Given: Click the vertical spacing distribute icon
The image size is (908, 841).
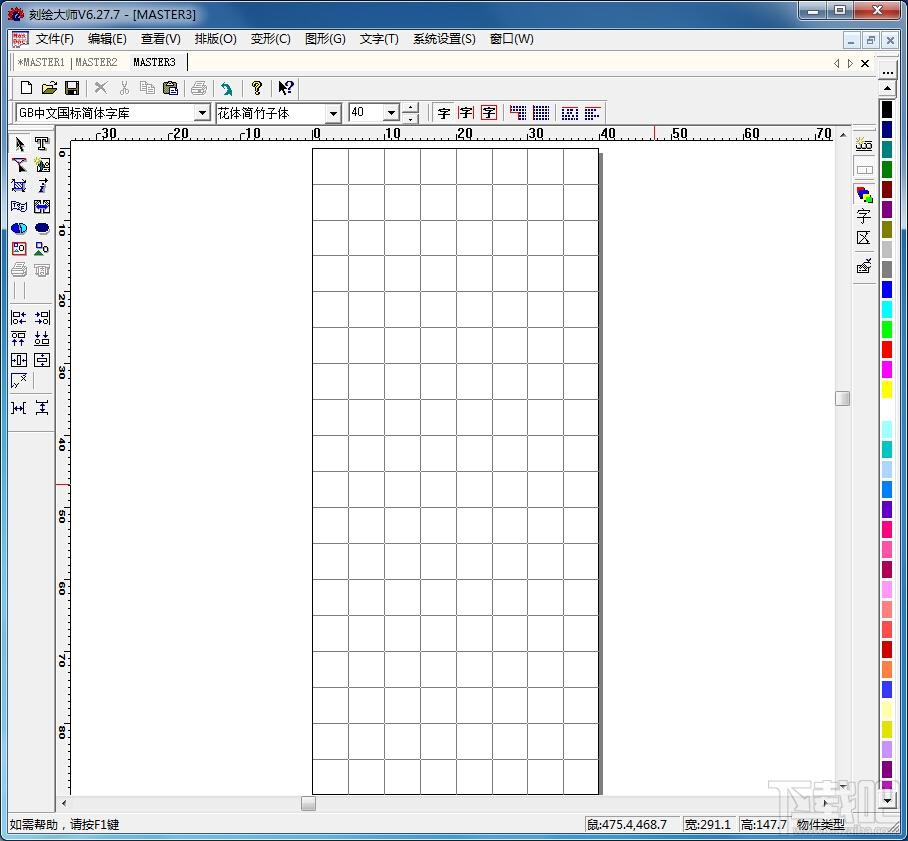Looking at the screenshot, I should (42, 408).
